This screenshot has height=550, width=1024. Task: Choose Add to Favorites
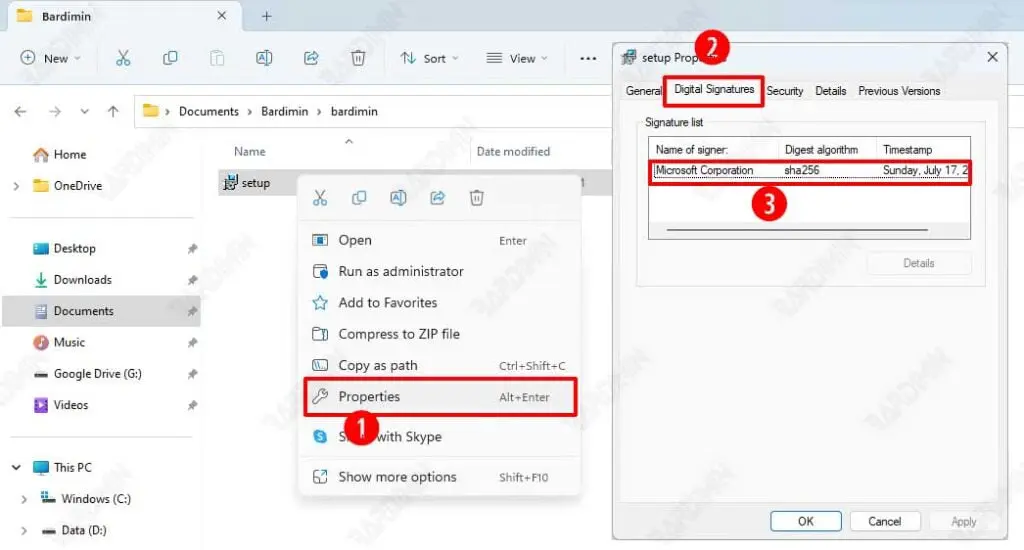point(440,303)
